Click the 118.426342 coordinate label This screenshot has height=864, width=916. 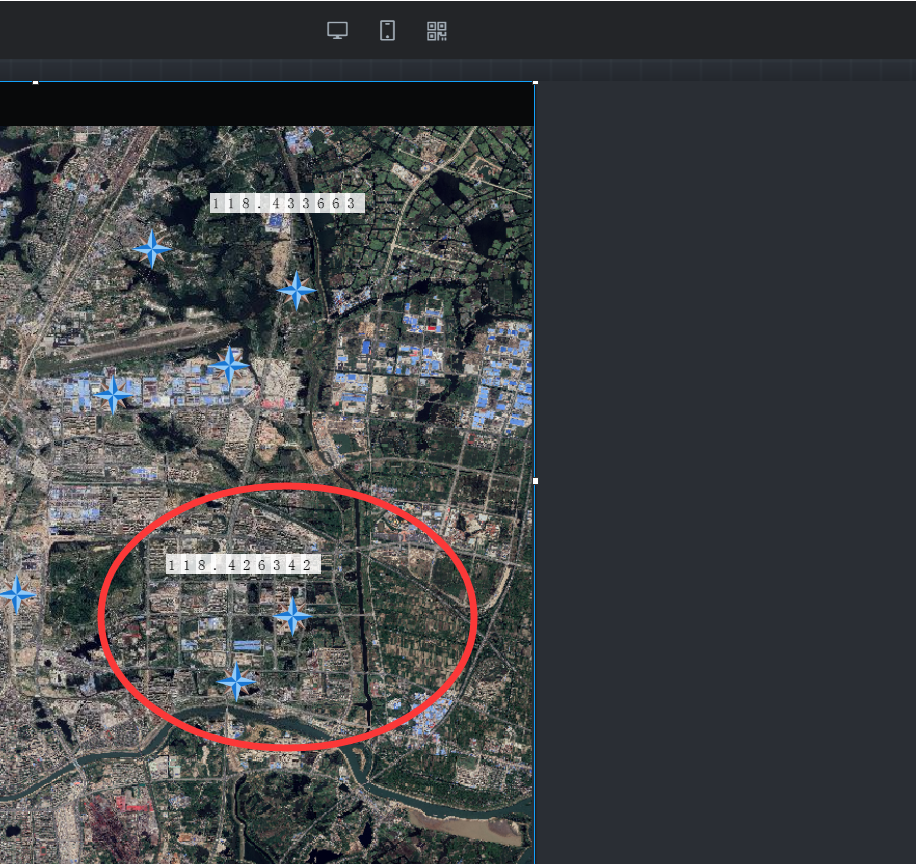click(x=243, y=565)
